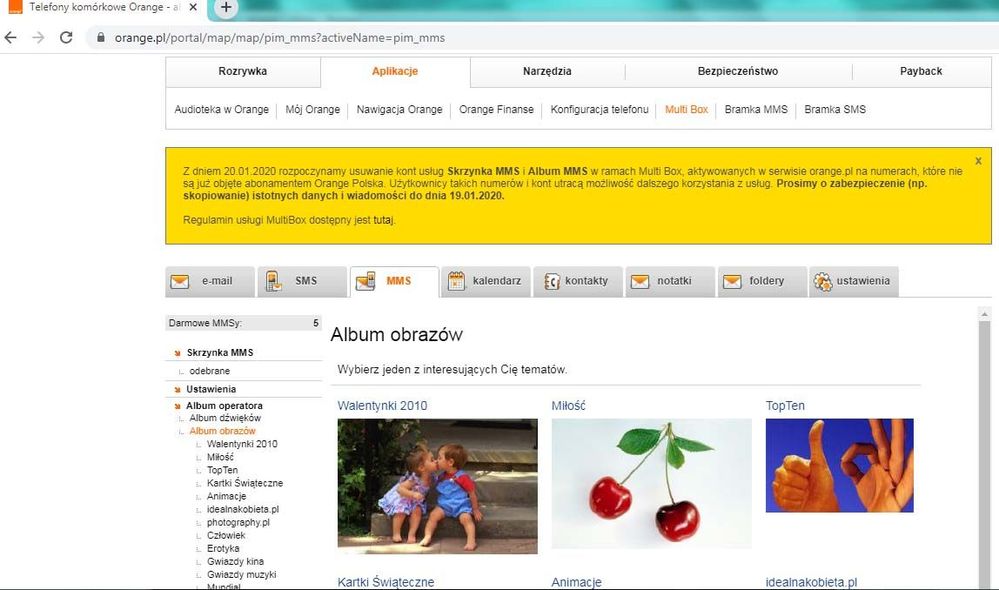999x590 pixels.
Task: Click the browser address bar URL
Action: (x=280, y=38)
